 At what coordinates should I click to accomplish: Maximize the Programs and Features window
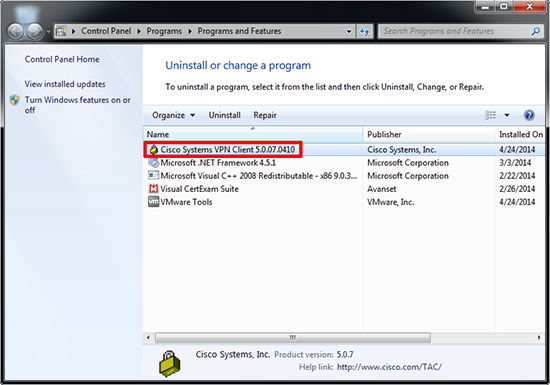pyautogui.click(x=504, y=7)
